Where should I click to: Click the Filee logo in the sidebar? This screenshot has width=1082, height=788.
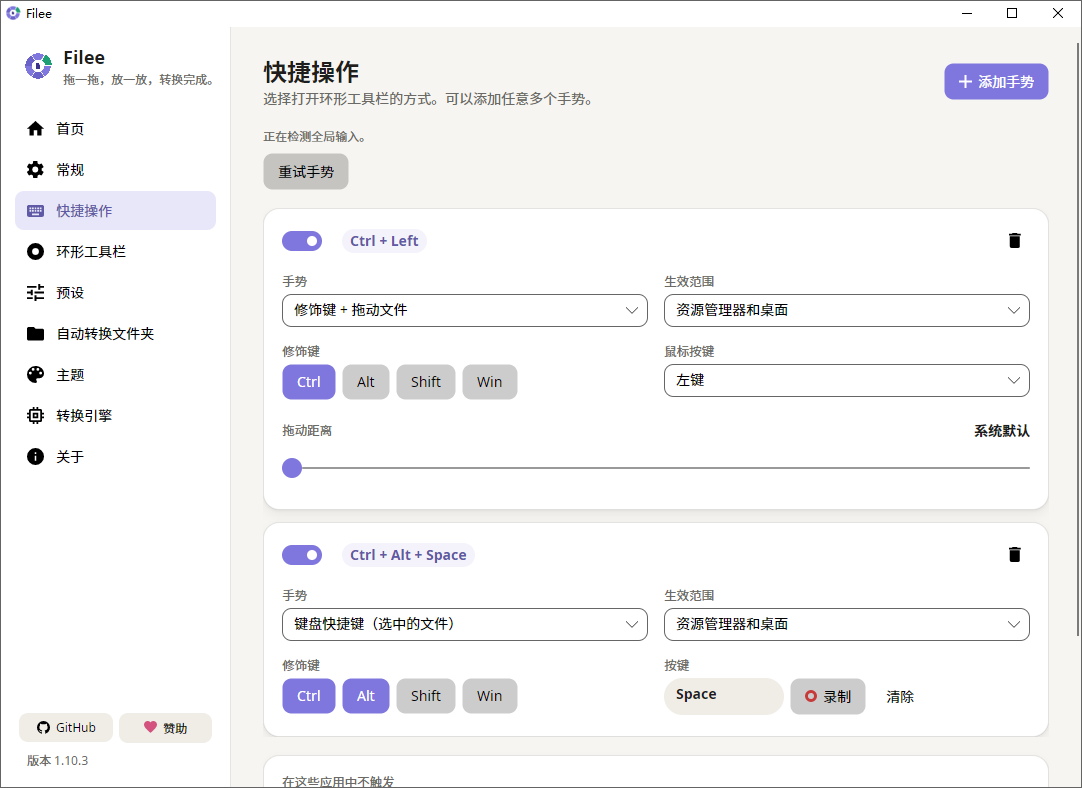point(39,66)
